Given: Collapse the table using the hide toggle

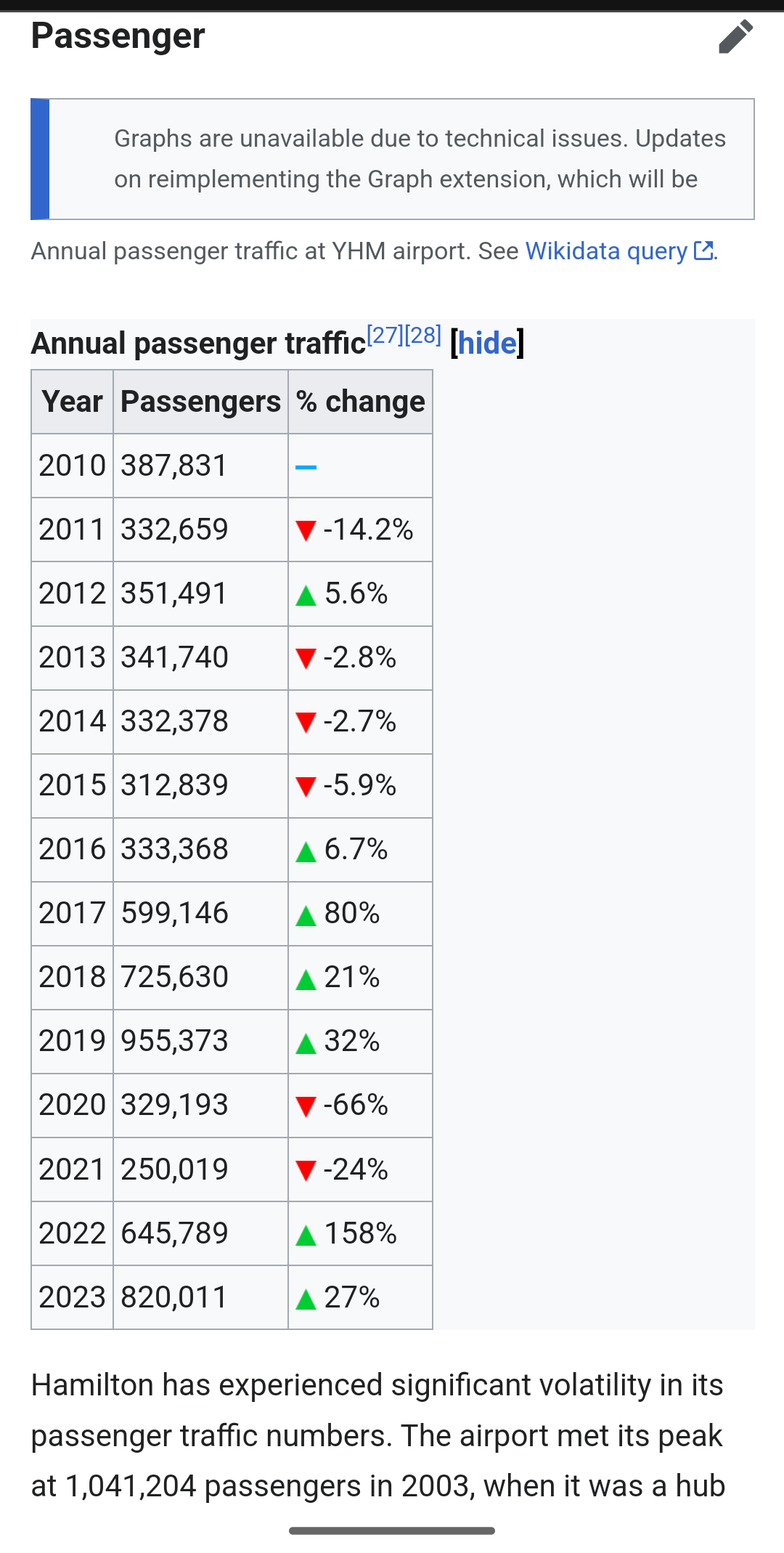Looking at the screenshot, I should tap(487, 344).
